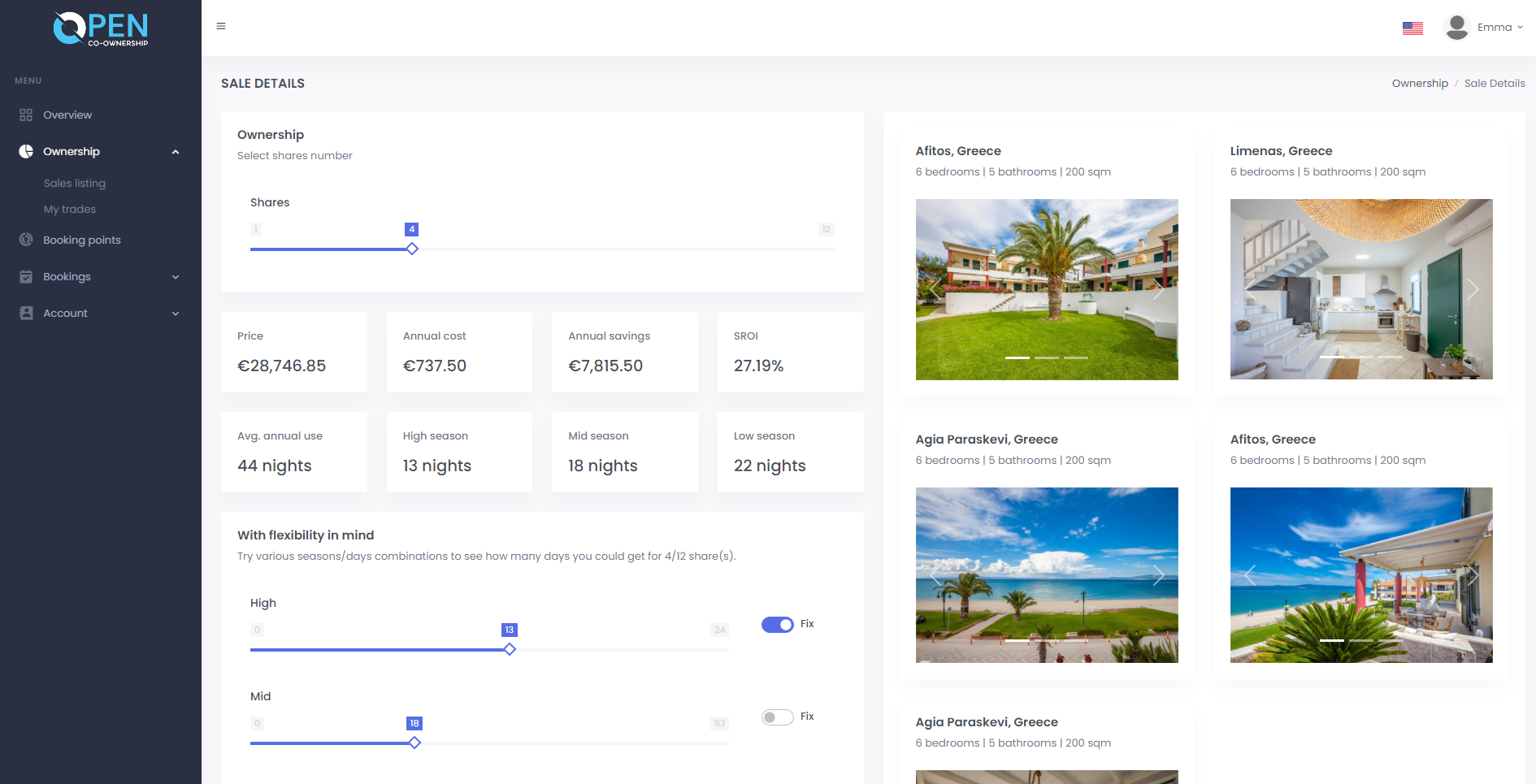Click the Ownership breadcrumb link

[x=1420, y=84]
